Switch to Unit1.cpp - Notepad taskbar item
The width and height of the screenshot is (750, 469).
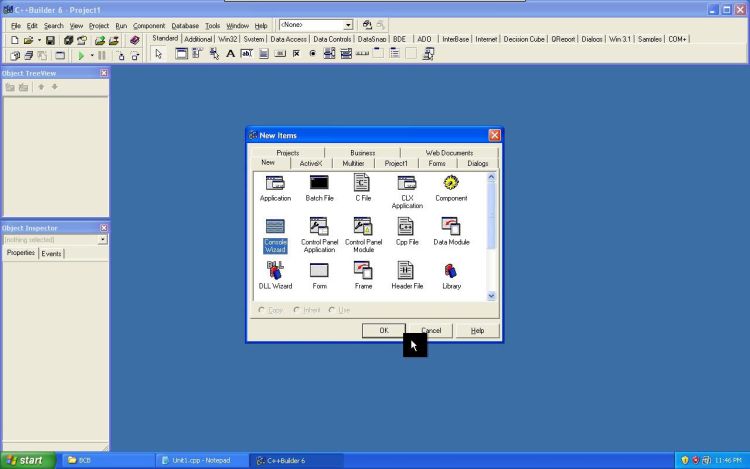[x=201, y=460]
